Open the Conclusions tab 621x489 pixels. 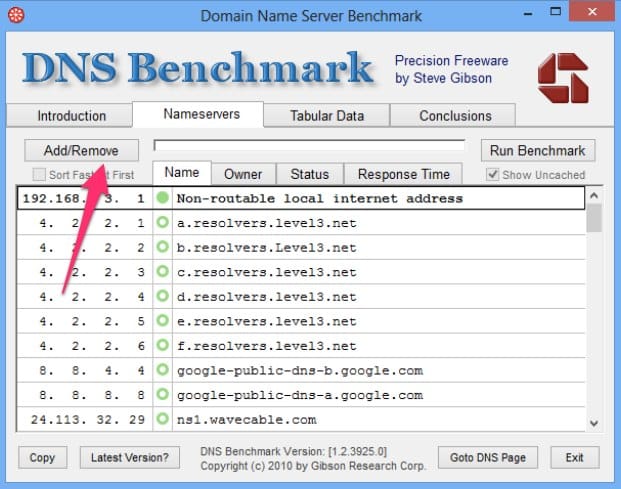(x=455, y=115)
